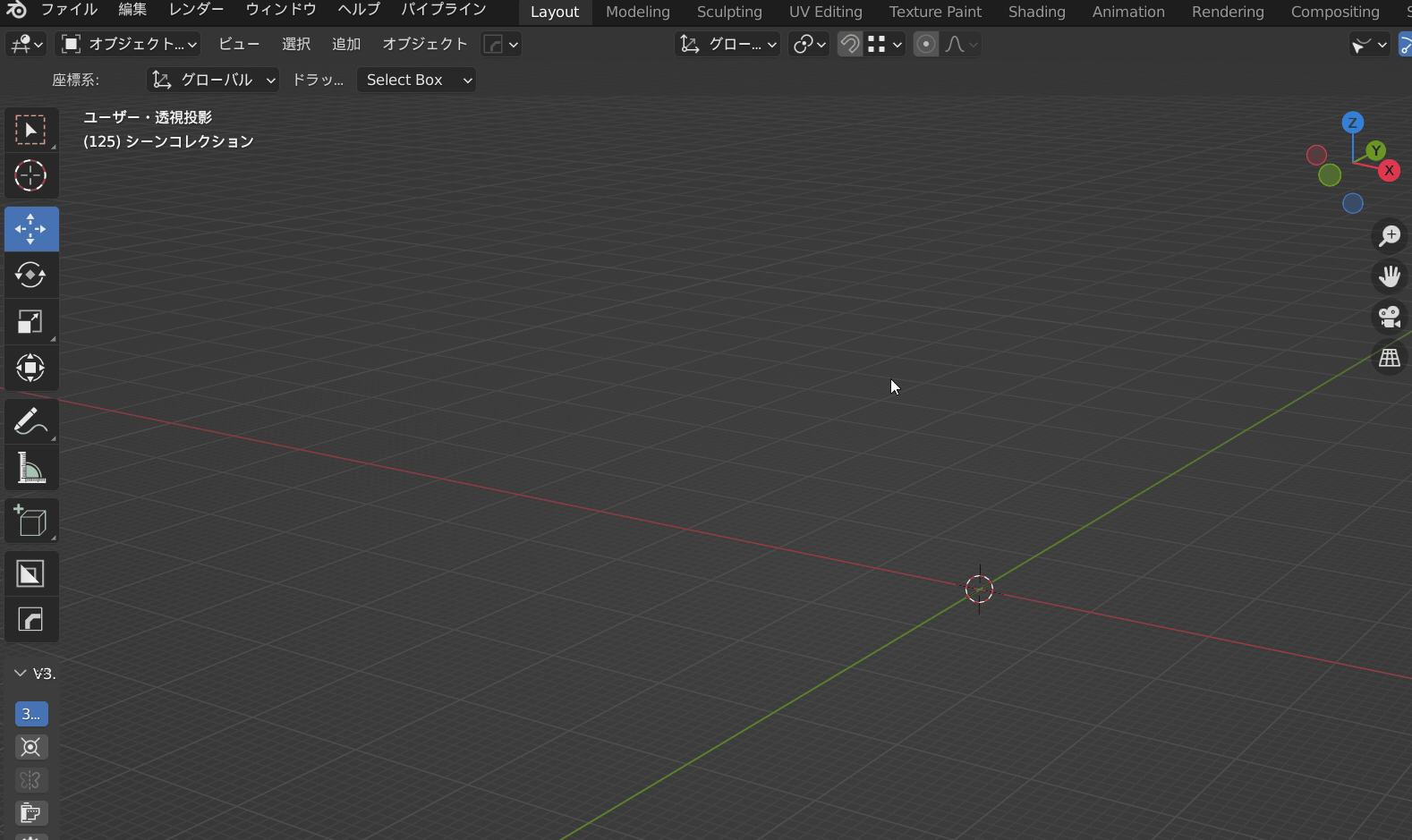Image resolution: width=1412 pixels, height=840 pixels.
Task: Open the オブジェクト menu
Action: point(425,44)
